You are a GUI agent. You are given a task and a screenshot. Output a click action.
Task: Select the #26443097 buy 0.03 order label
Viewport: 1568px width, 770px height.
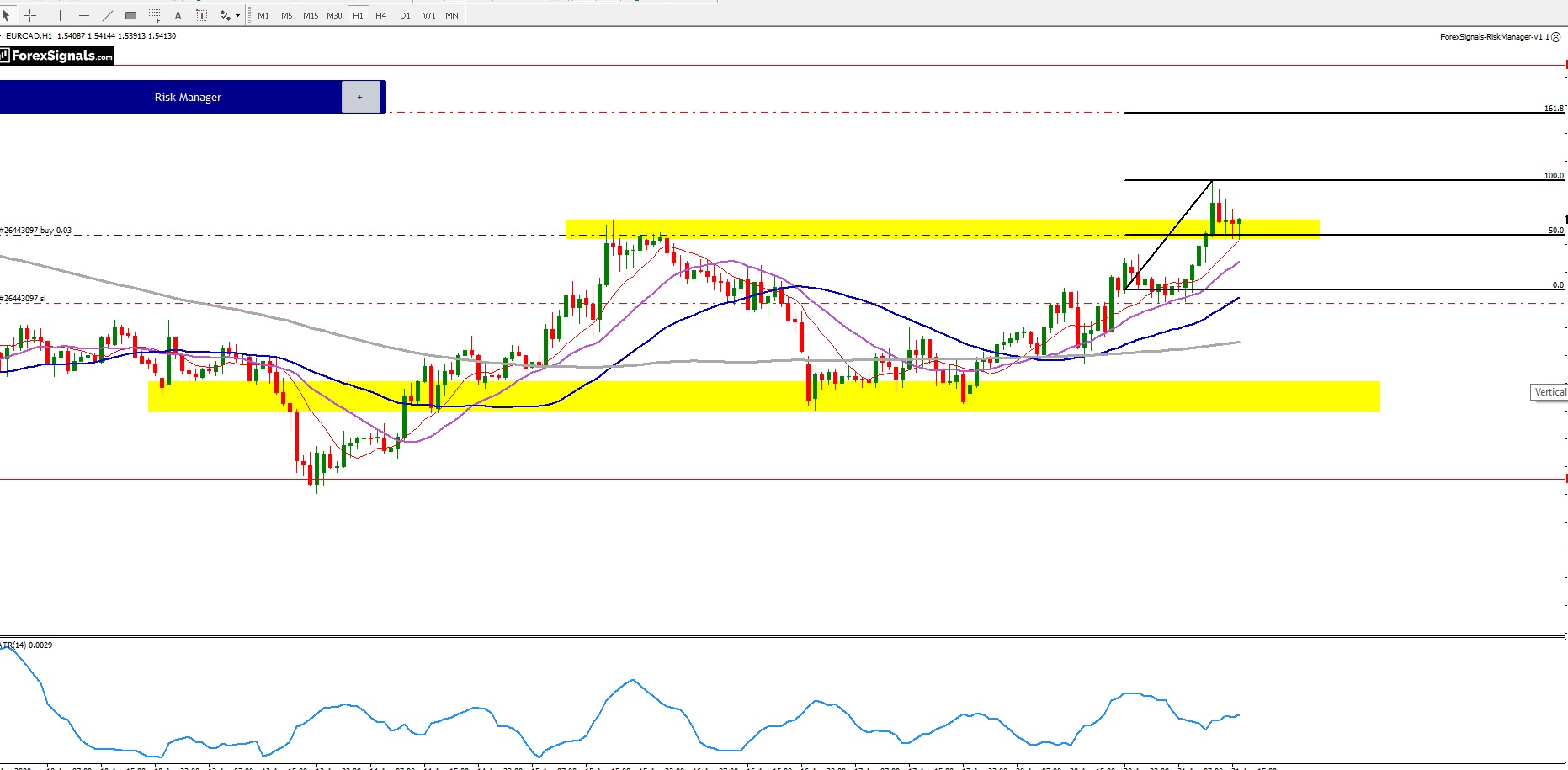click(36, 230)
